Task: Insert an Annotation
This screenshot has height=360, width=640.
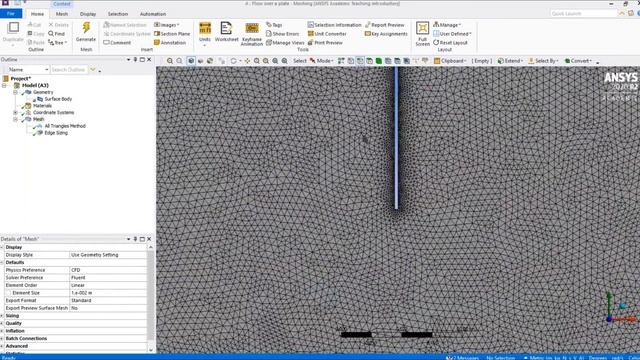Action: point(170,42)
